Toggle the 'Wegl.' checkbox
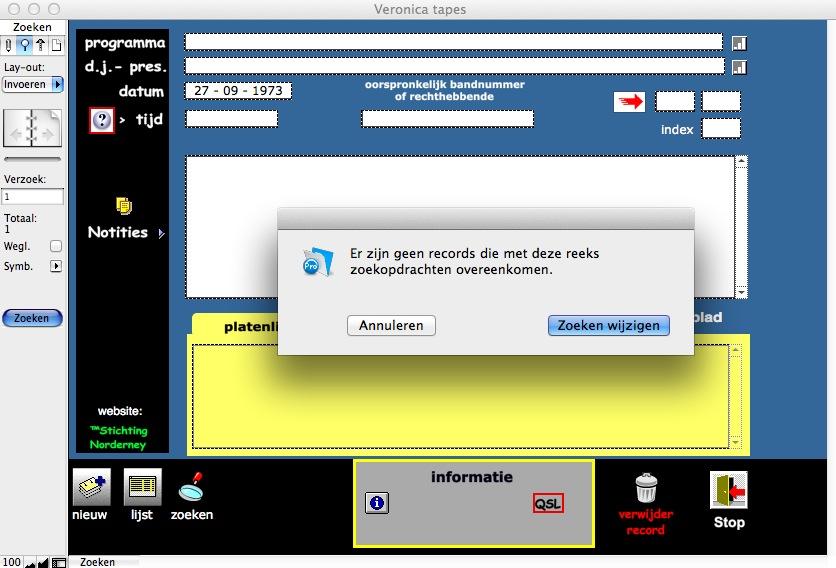 (56, 246)
